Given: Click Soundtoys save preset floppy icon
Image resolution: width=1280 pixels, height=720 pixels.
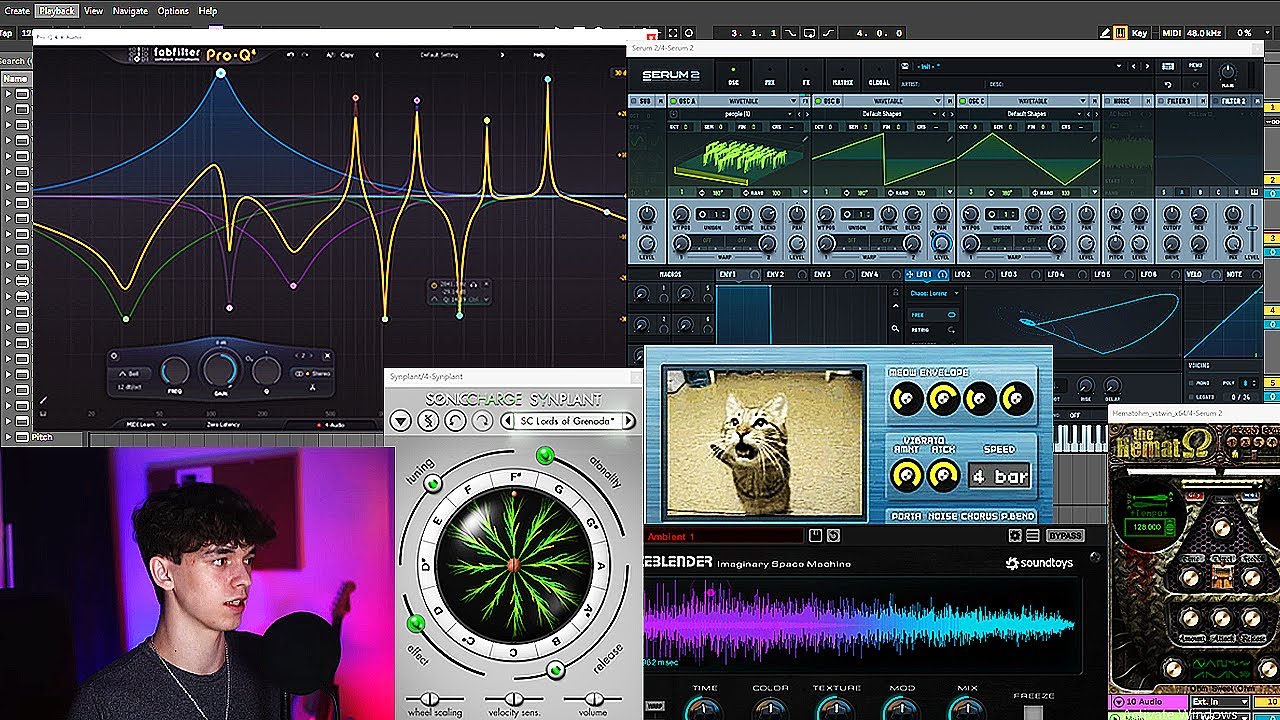Looking at the screenshot, I should (x=815, y=536).
